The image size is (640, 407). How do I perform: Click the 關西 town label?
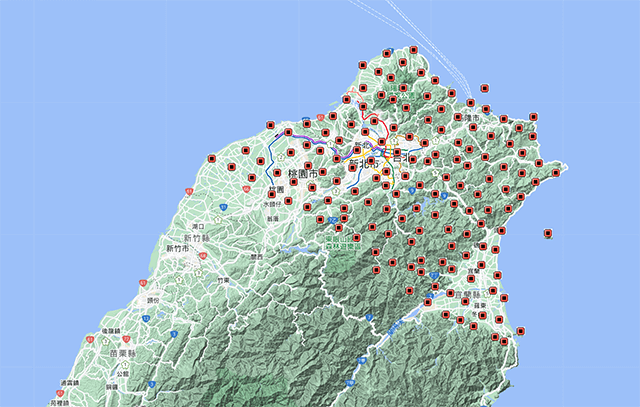pyautogui.click(x=257, y=257)
